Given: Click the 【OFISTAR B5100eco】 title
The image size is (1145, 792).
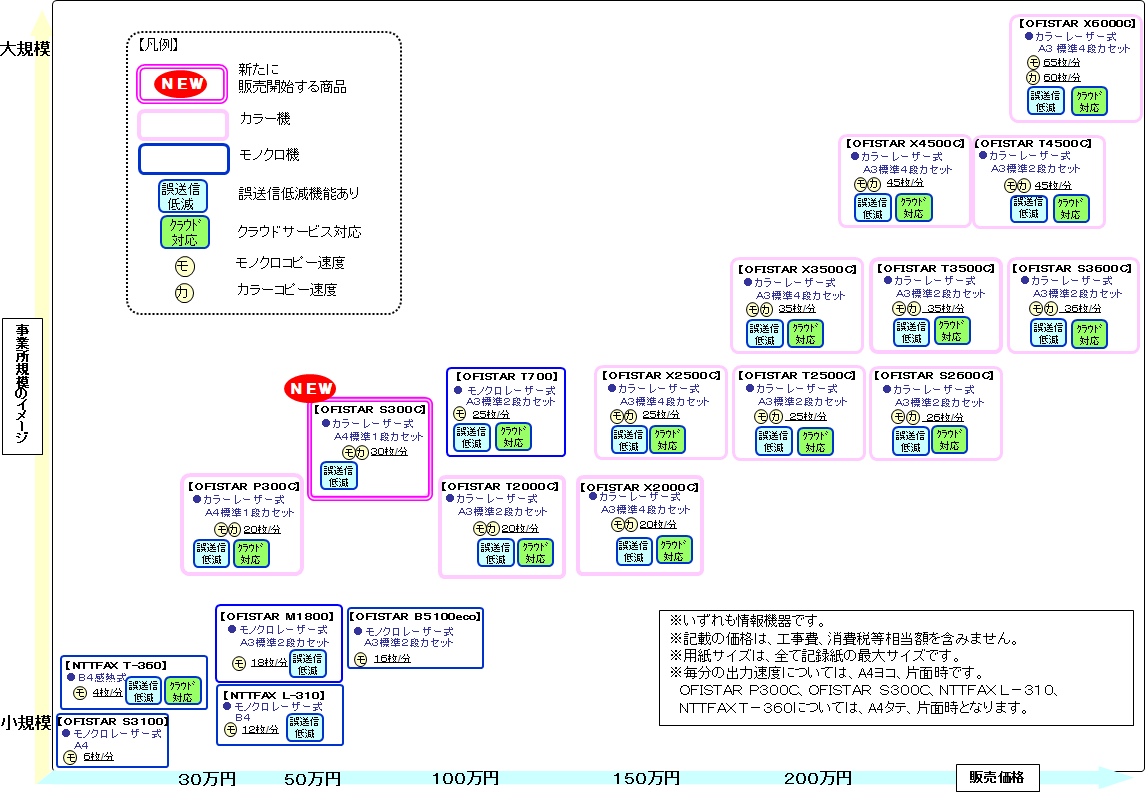Looking at the screenshot, I should (416, 616).
